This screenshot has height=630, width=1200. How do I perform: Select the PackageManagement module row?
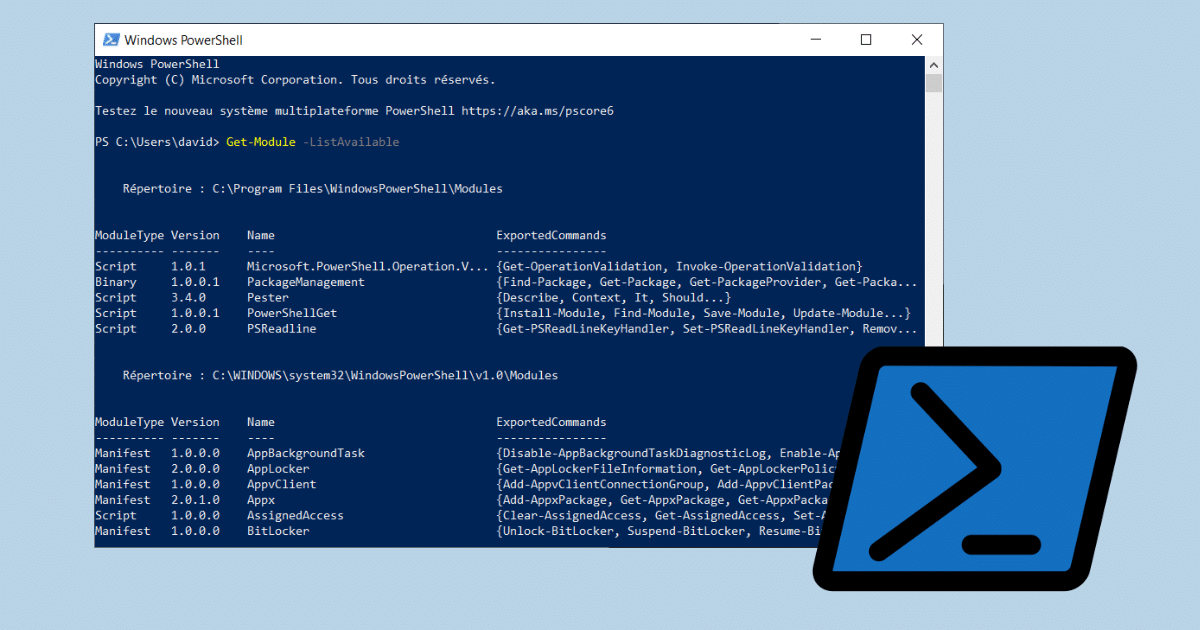(505, 282)
